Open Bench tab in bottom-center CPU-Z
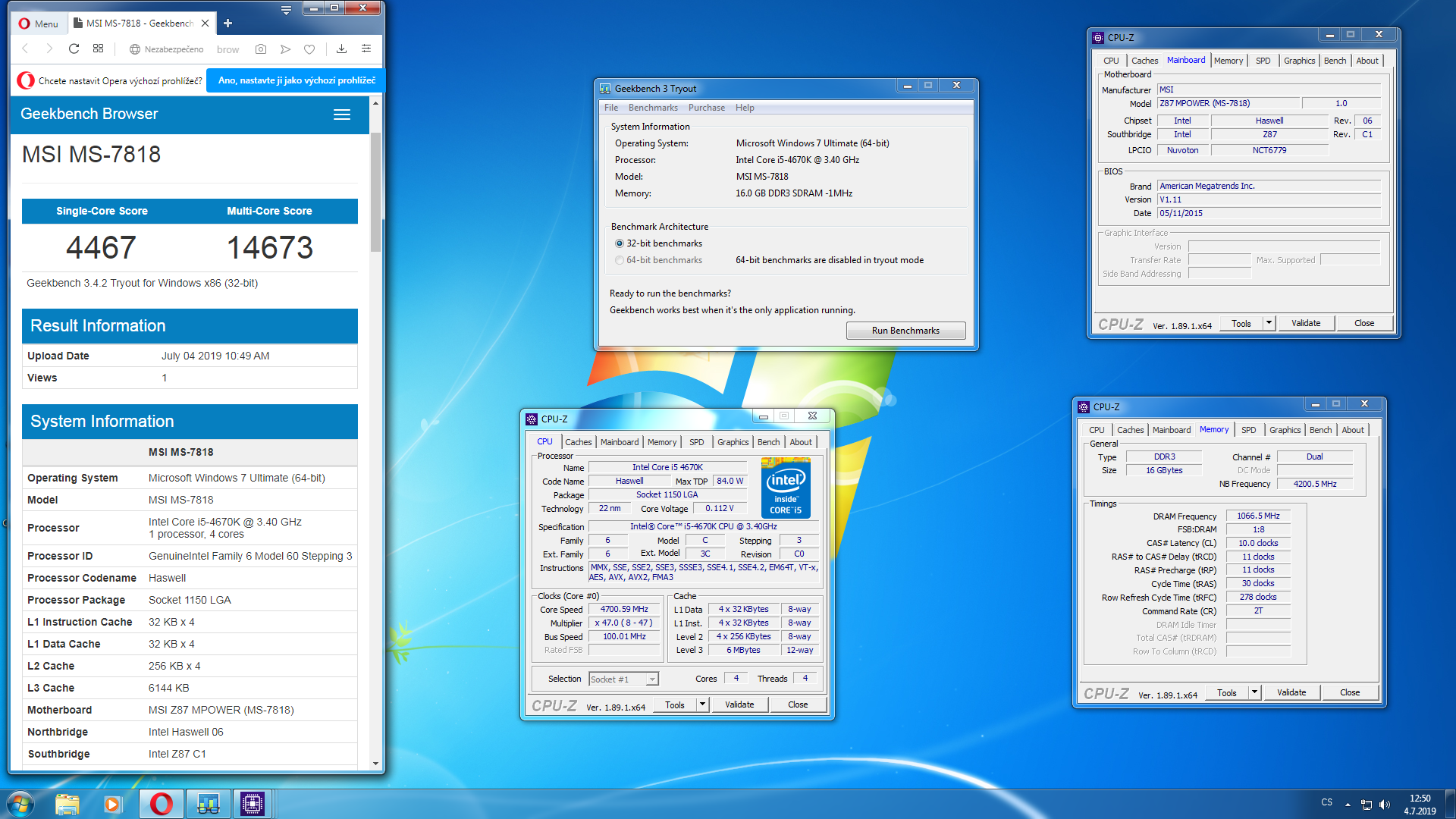 coord(768,442)
